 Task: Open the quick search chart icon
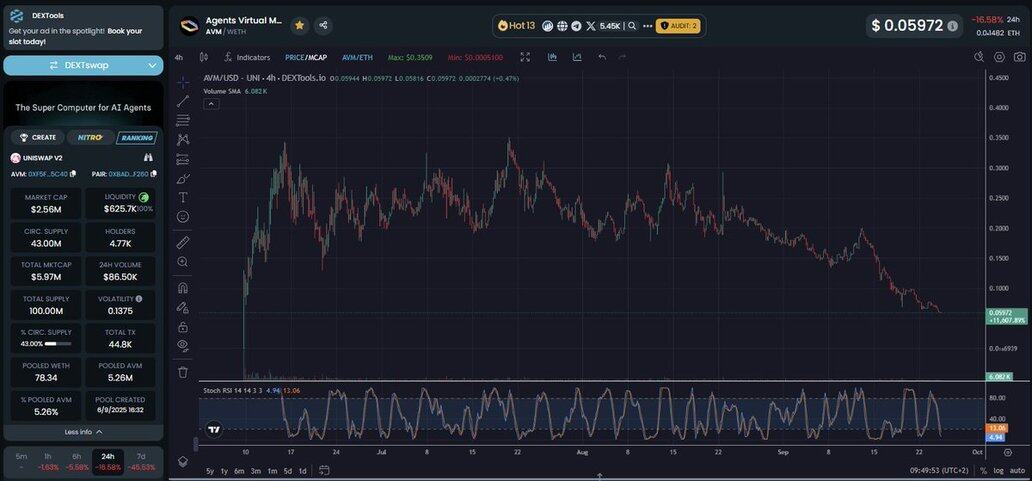[x=979, y=57]
